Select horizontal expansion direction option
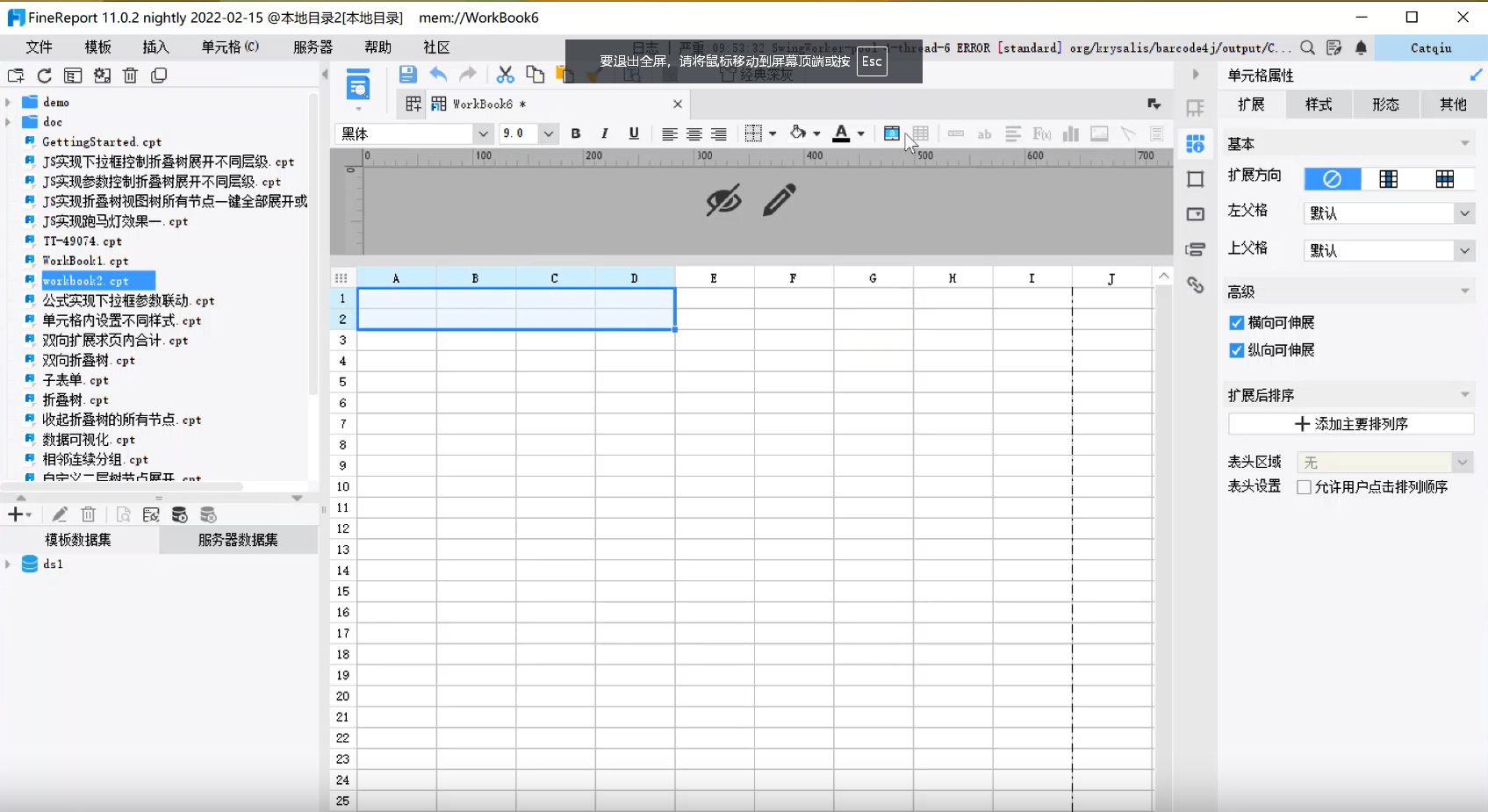 point(1445,179)
